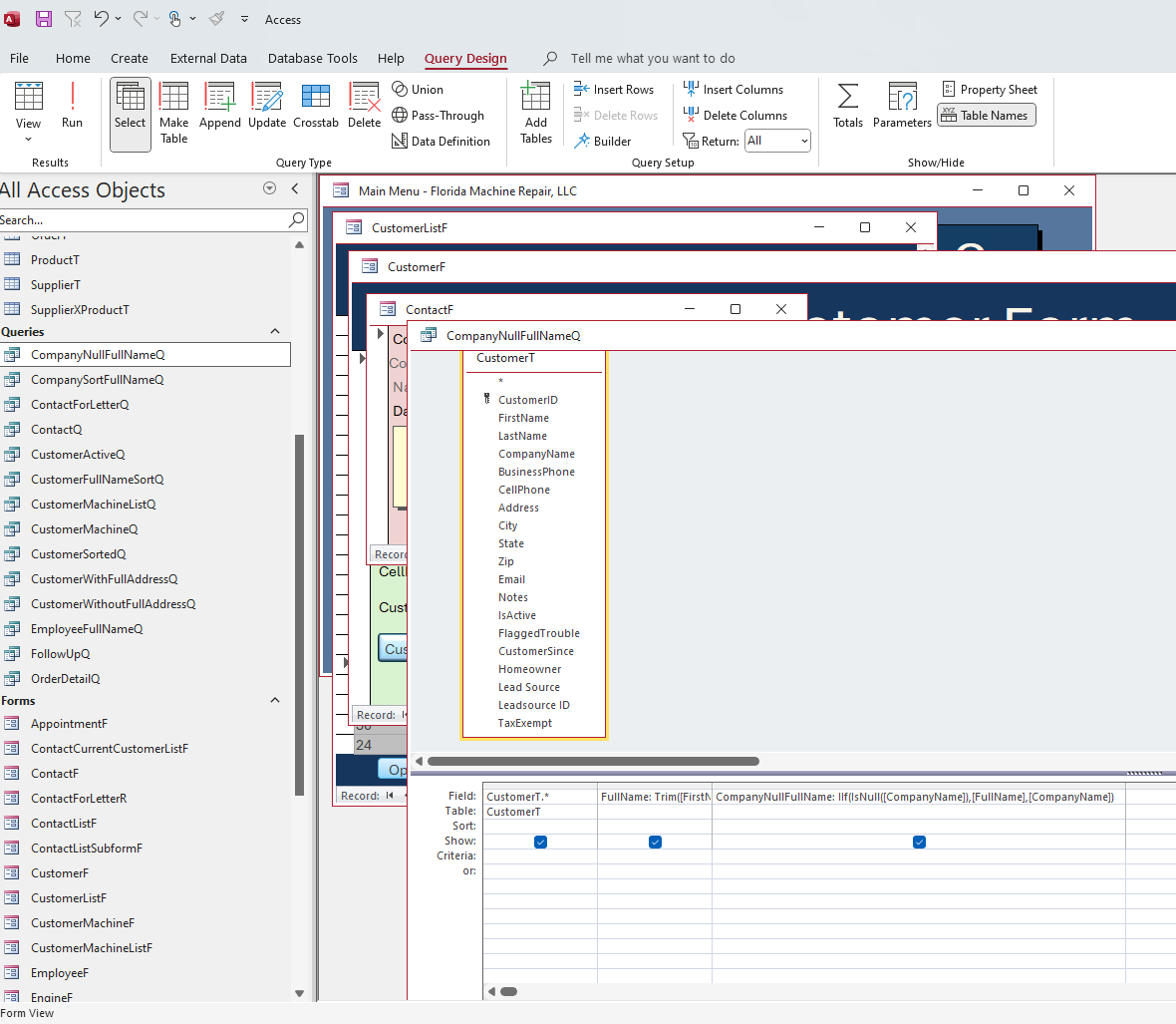1176x1024 pixels.
Task: Click the Run query icon
Action: click(72, 106)
